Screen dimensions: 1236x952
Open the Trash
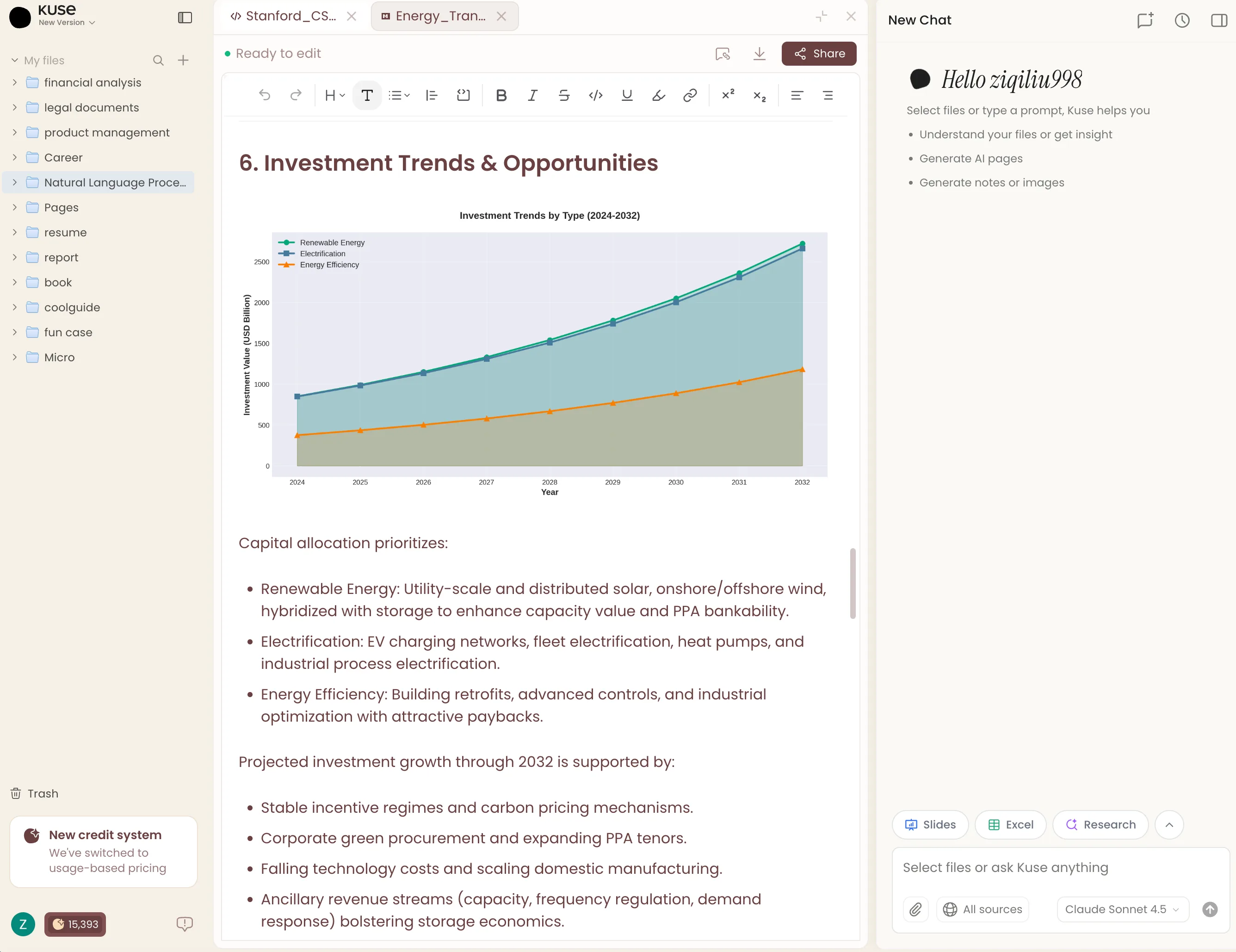[35, 793]
